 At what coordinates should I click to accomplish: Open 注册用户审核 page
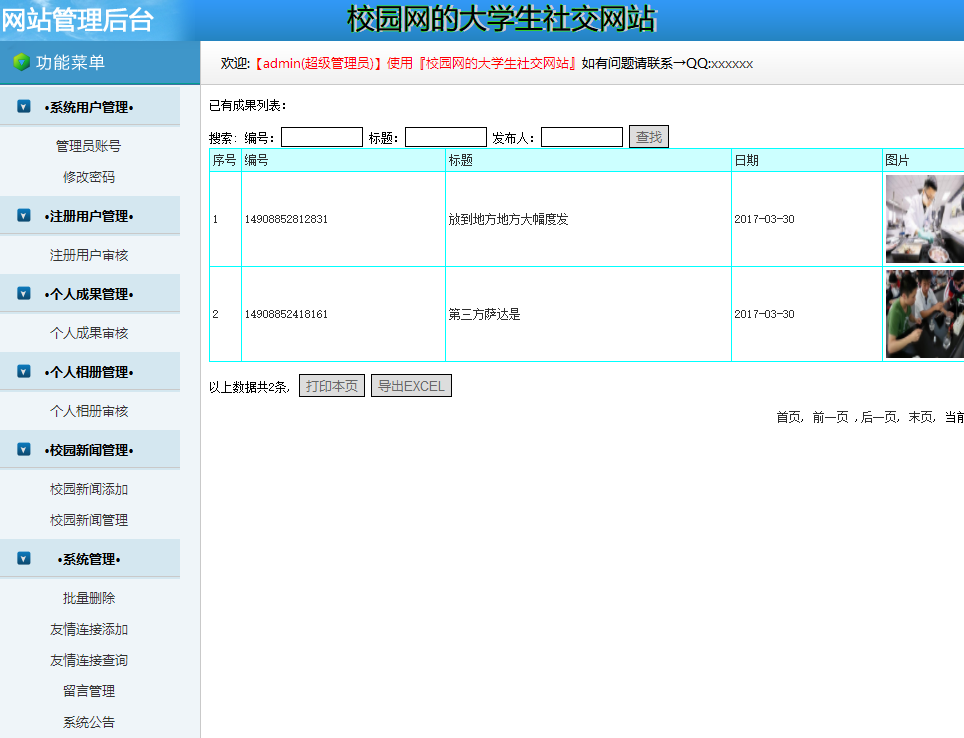89,255
